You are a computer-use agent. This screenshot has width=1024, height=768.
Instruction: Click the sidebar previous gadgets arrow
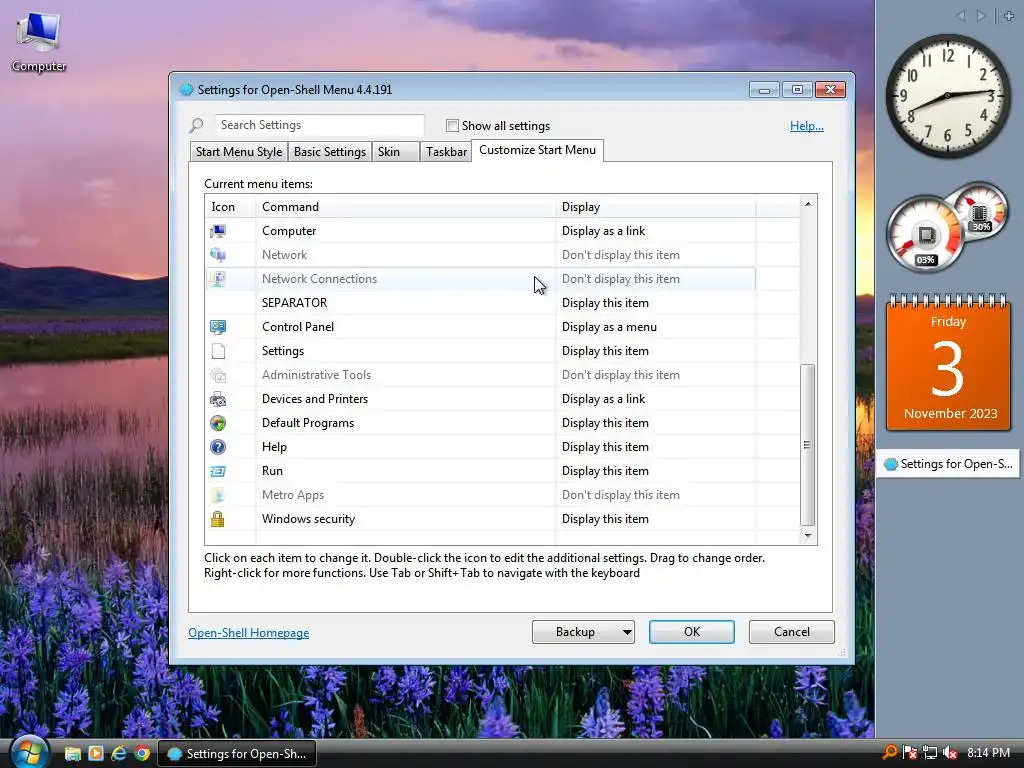coord(961,16)
